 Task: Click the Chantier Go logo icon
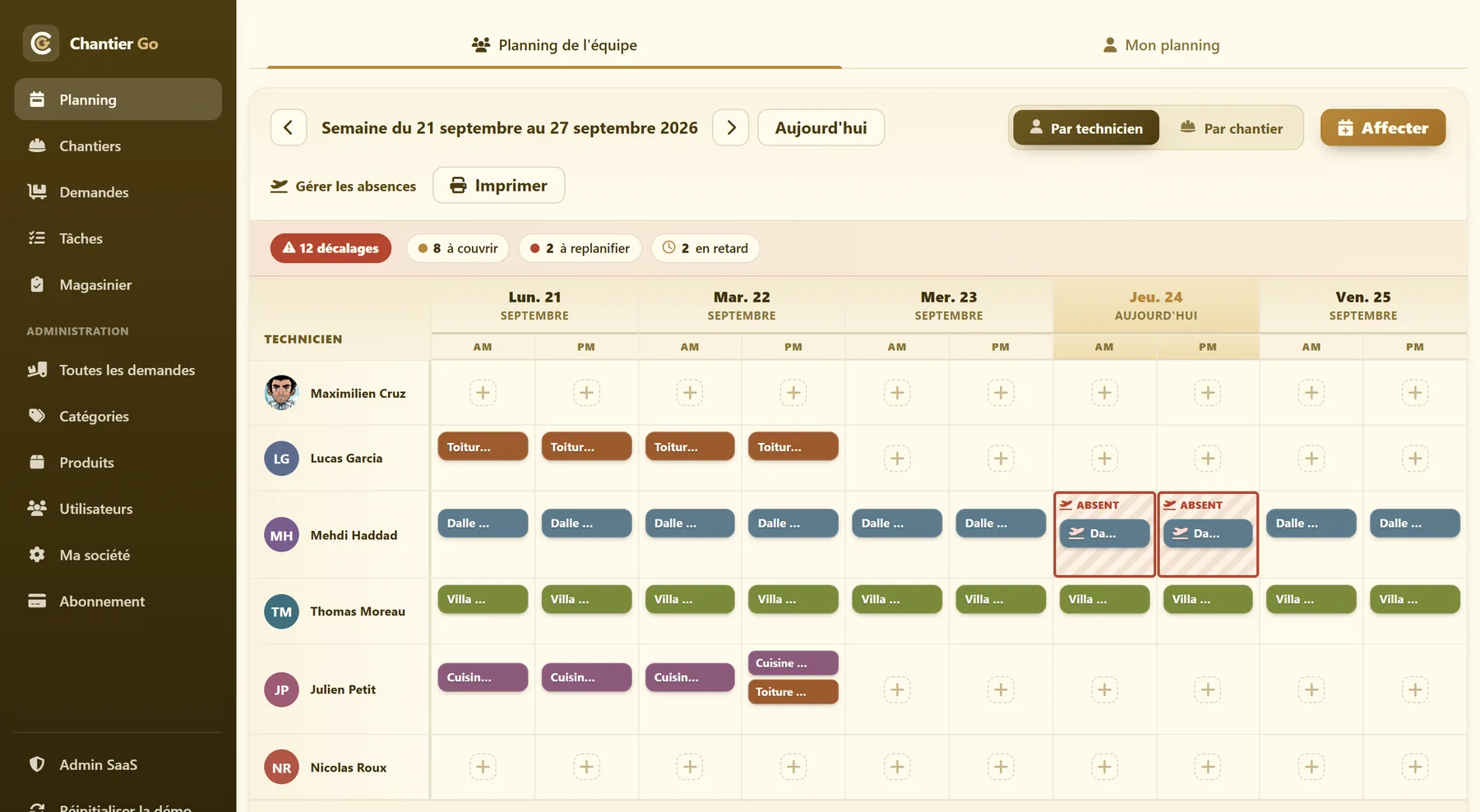click(x=41, y=43)
